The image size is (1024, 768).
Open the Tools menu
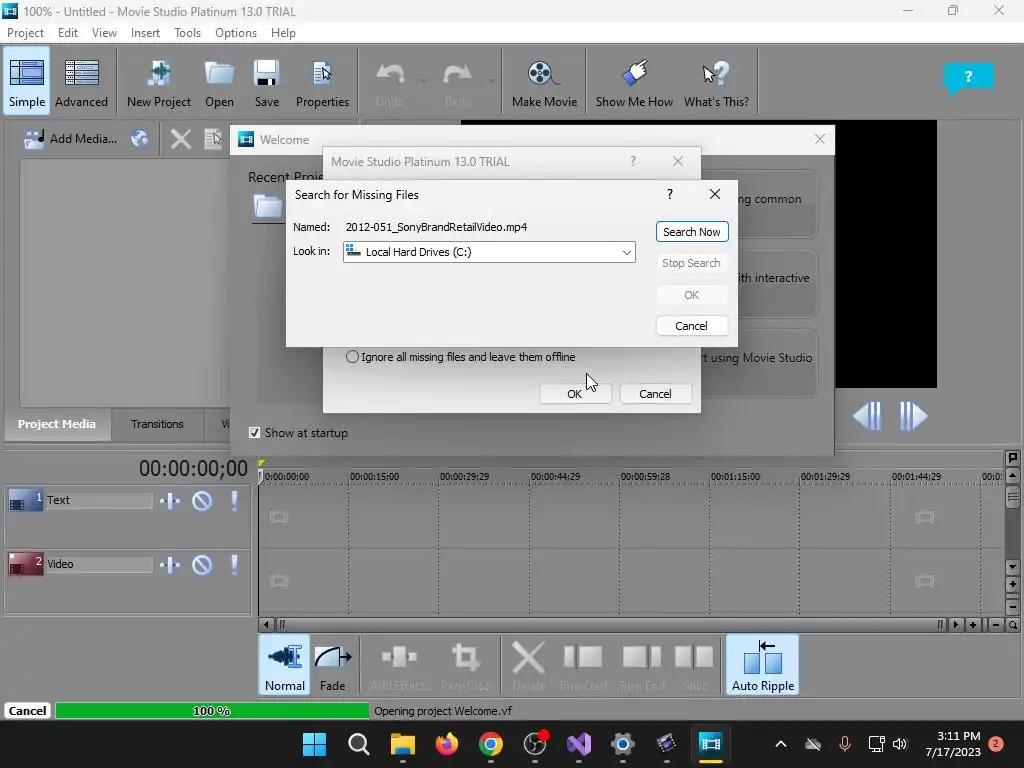[187, 33]
